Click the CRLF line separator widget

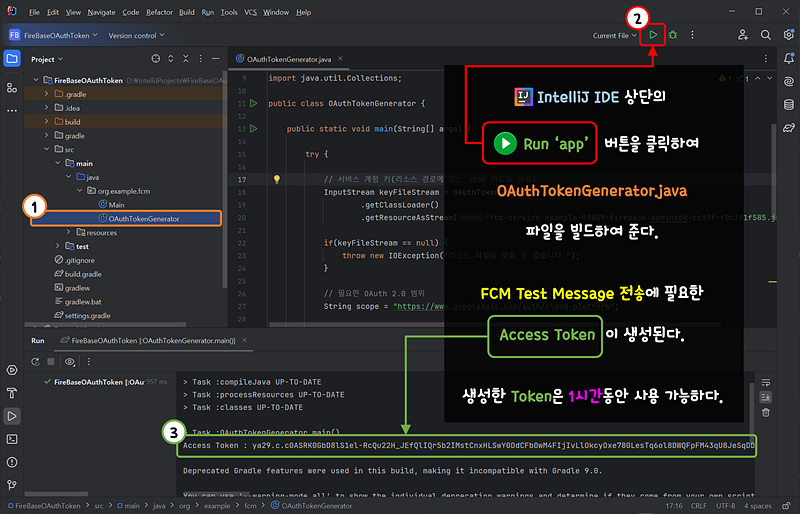[x=698, y=506]
